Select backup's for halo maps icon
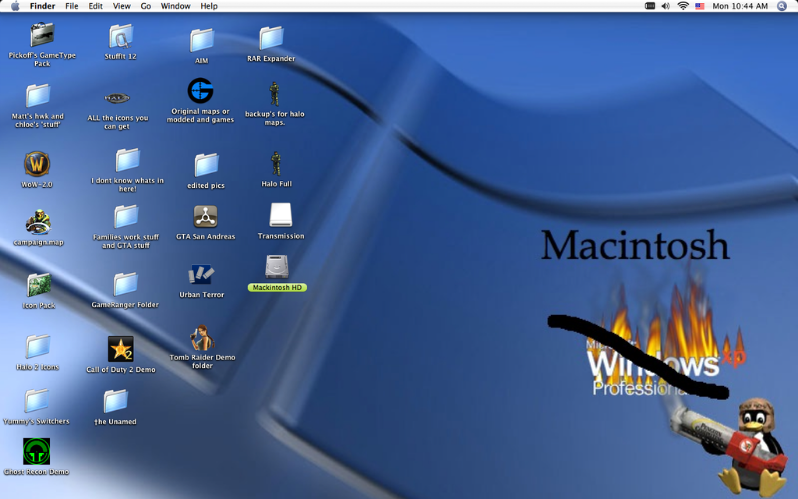This screenshot has width=798, height=499. tap(274, 94)
